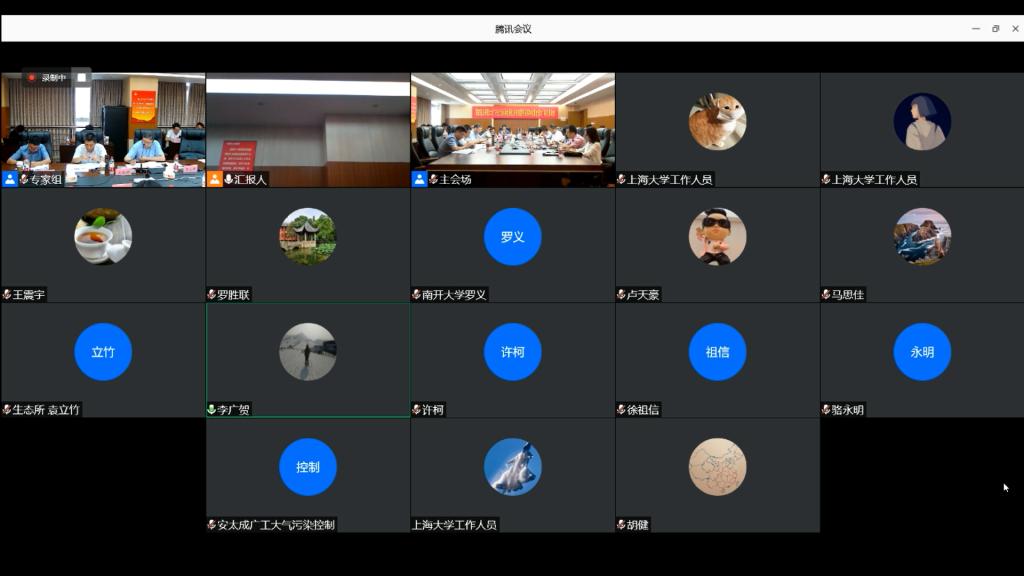
Task: Click the 腾讯会议 window title bar
Action: point(512,29)
